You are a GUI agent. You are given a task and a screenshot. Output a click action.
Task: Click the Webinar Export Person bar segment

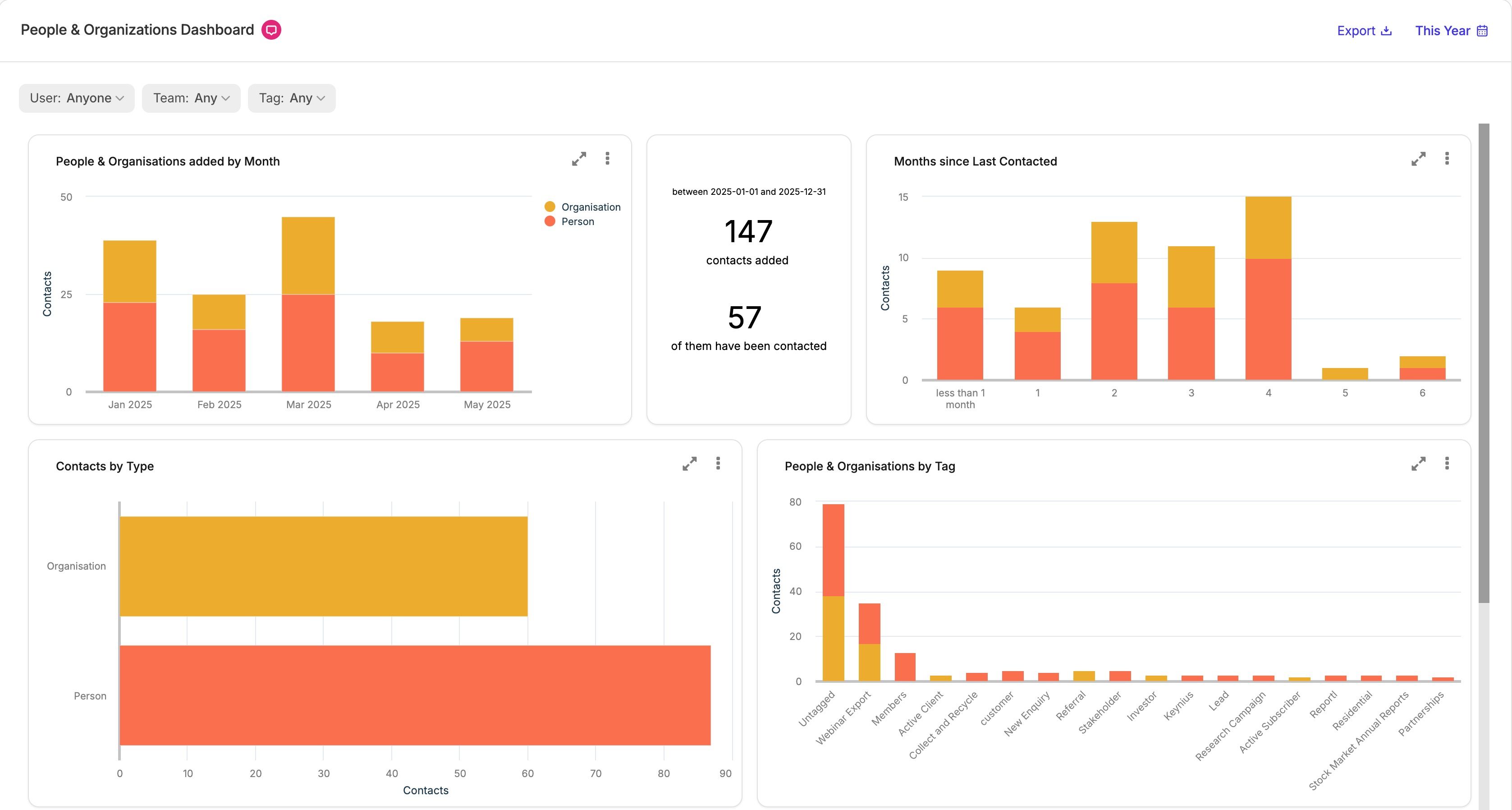tap(869, 624)
